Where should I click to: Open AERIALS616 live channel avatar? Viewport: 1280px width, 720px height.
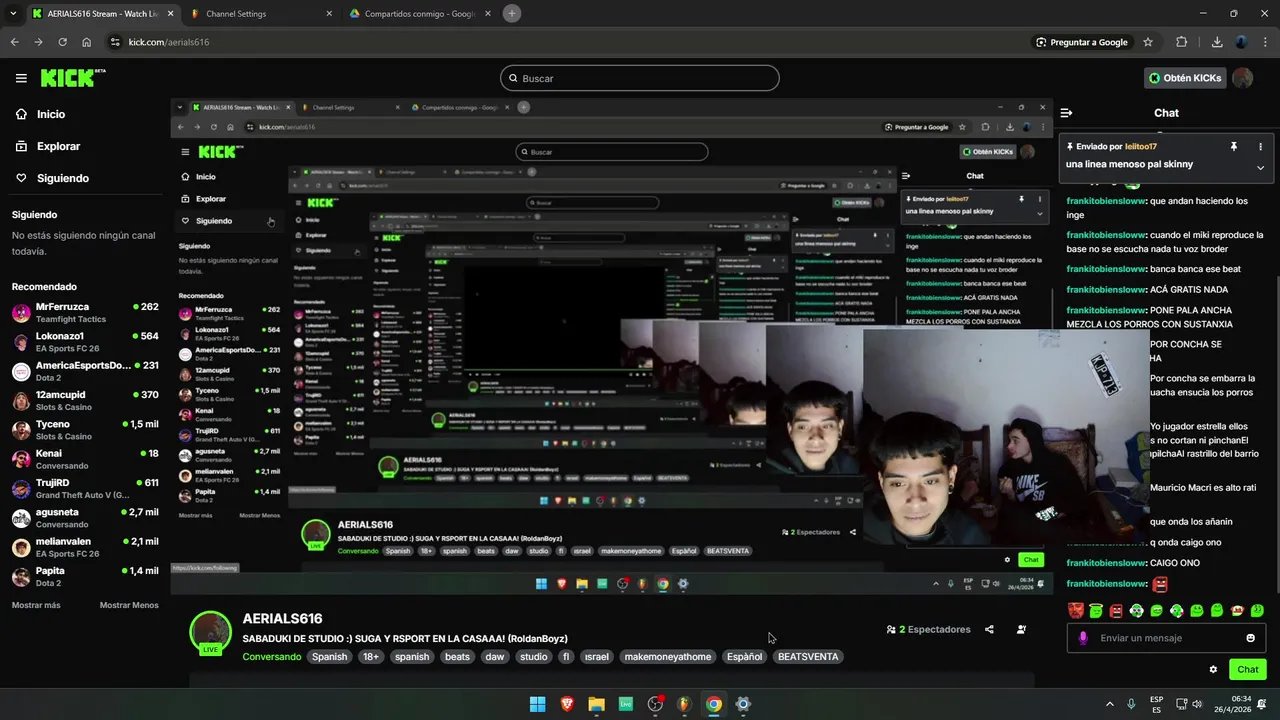[x=210, y=633]
